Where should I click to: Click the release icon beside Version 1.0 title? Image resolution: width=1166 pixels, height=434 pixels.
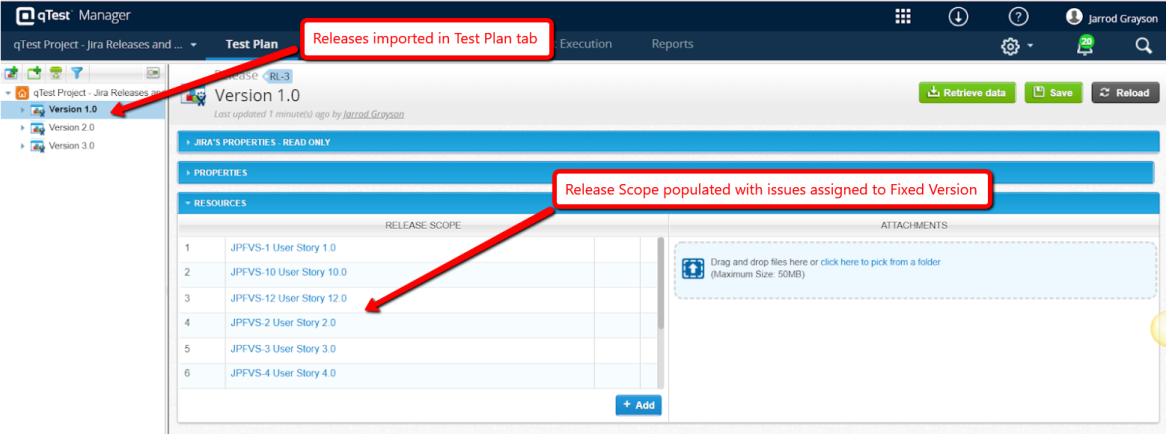point(194,97)
